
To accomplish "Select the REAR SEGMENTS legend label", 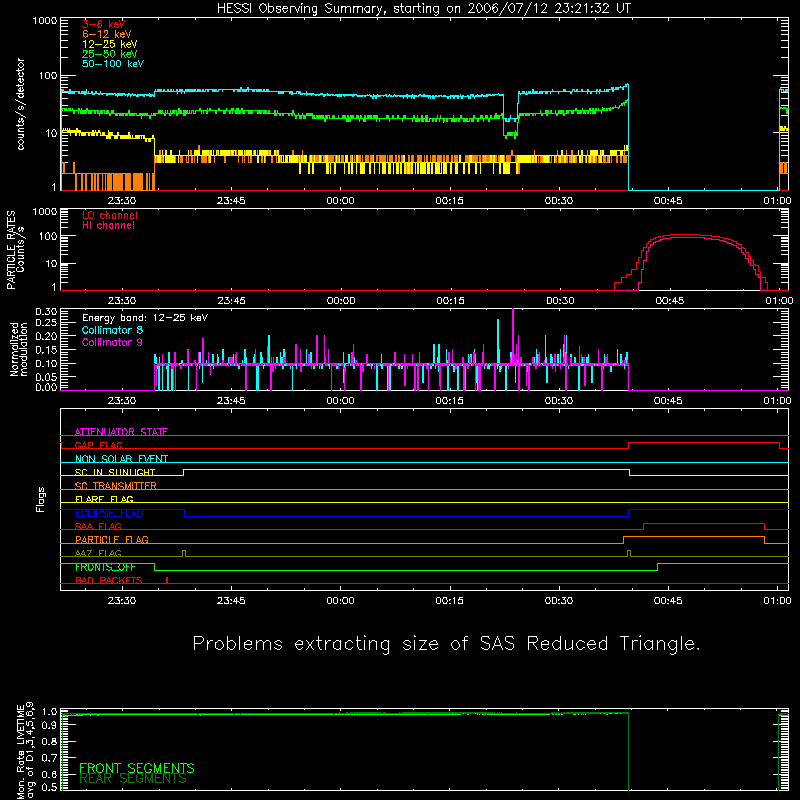I will [133, 778].
